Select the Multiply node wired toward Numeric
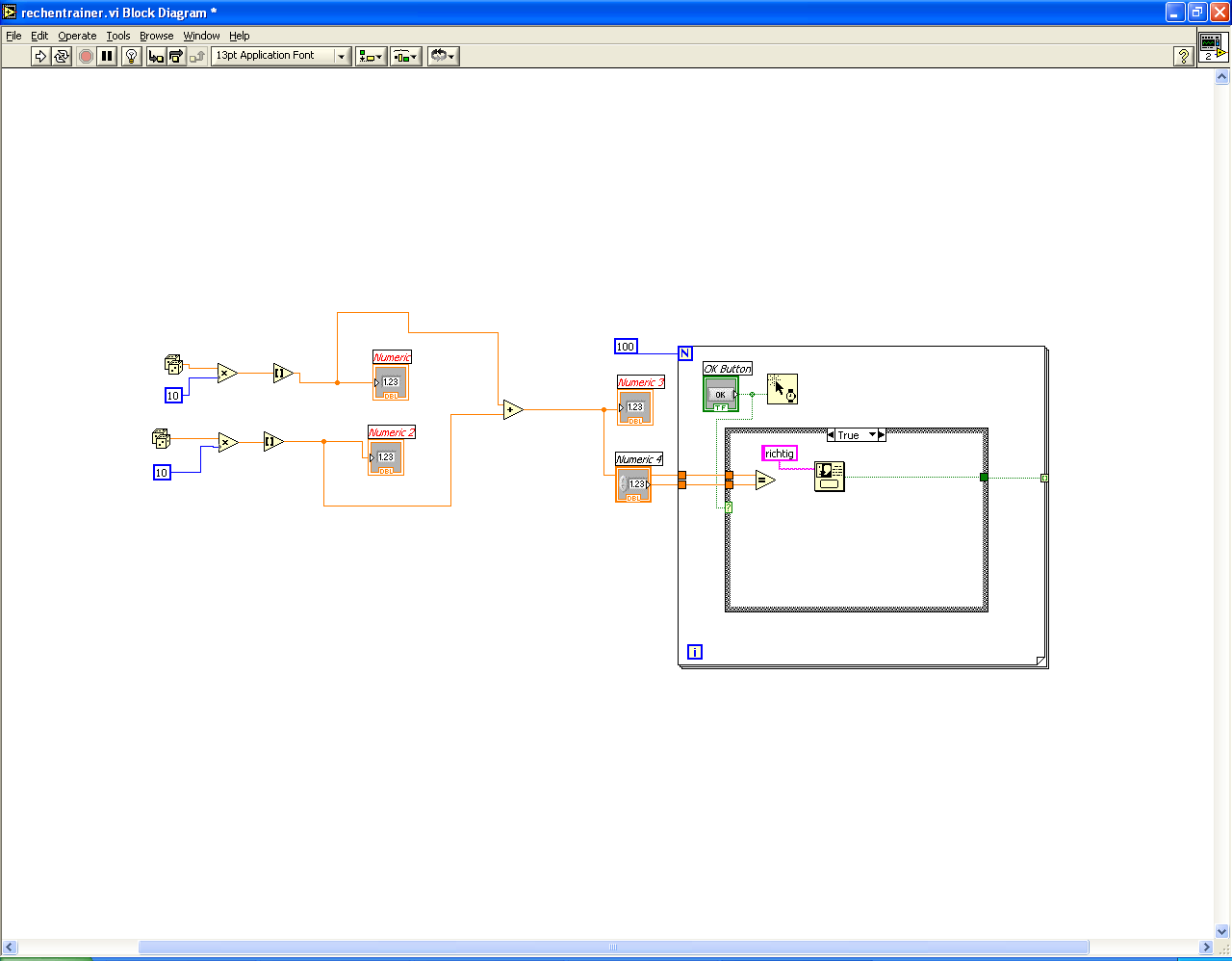The image size is (1232, 961). coord(227,373)
